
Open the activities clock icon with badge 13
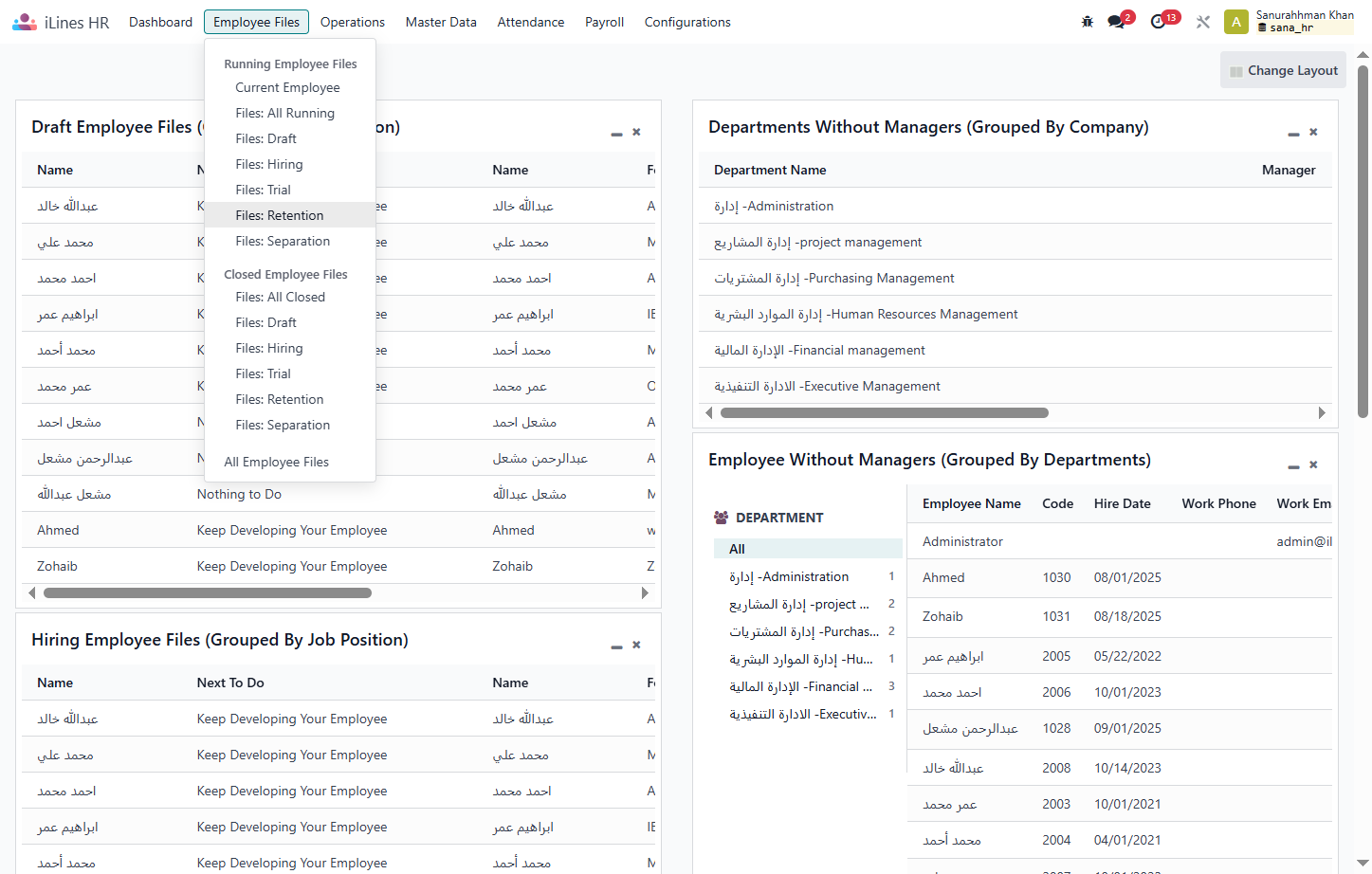coord(1159,22)
